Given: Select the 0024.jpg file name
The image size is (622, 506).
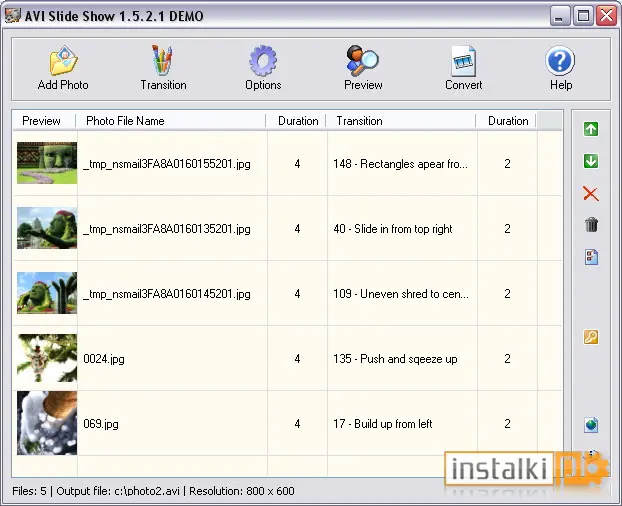Looking at the screenshot, I should pyautogui.click(x=104, y=359).
